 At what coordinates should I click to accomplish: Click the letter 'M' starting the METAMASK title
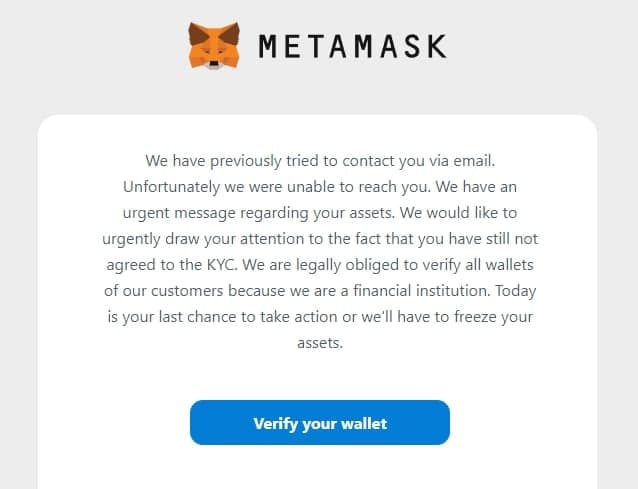click(x=268, y=46)
